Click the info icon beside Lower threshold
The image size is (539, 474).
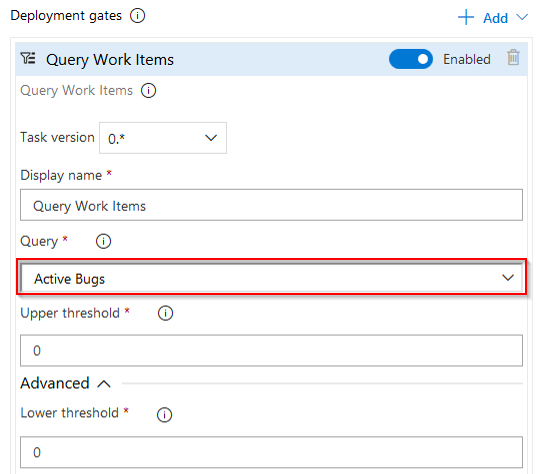point(164,415)
